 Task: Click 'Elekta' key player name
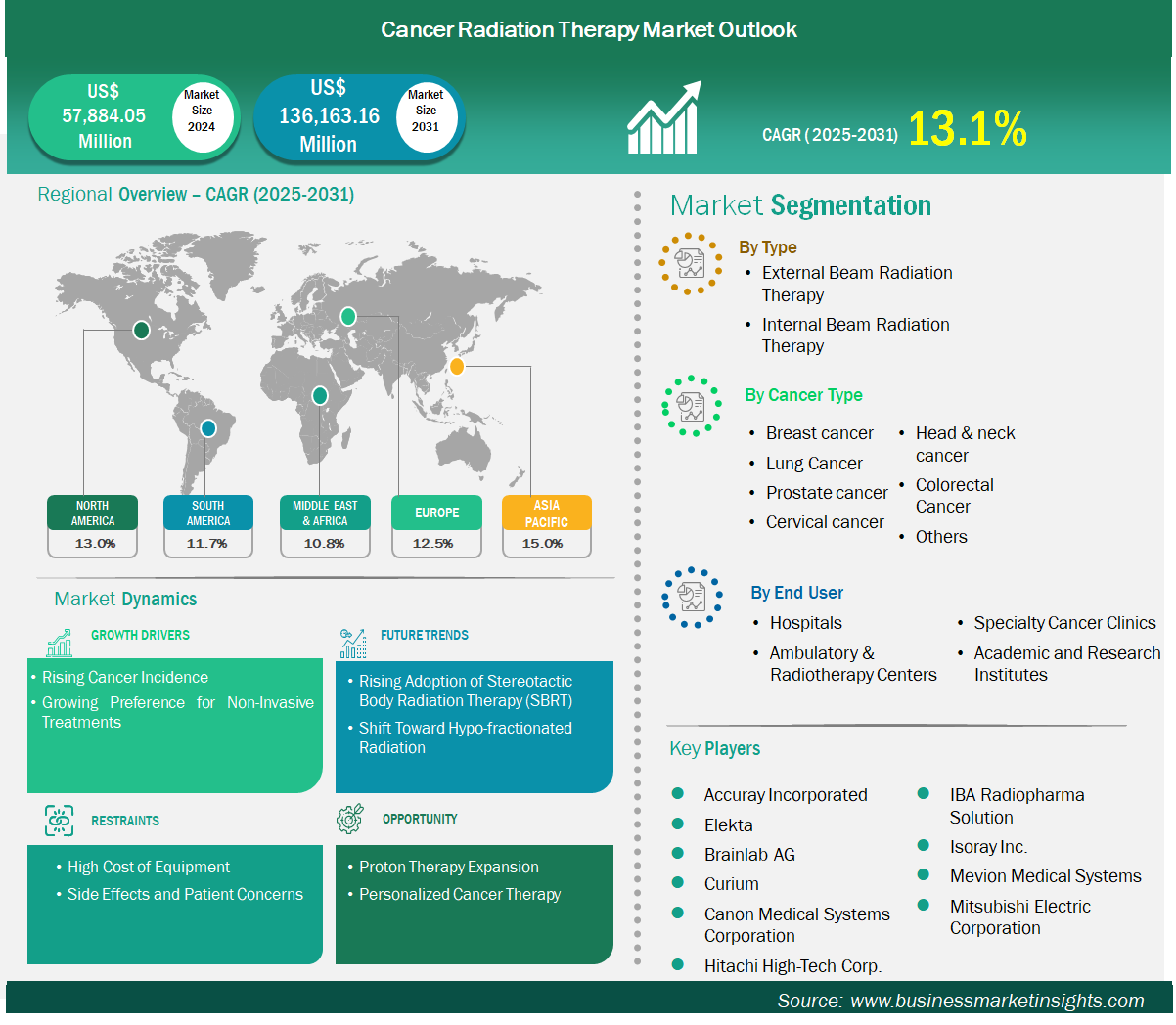(729, 825)
